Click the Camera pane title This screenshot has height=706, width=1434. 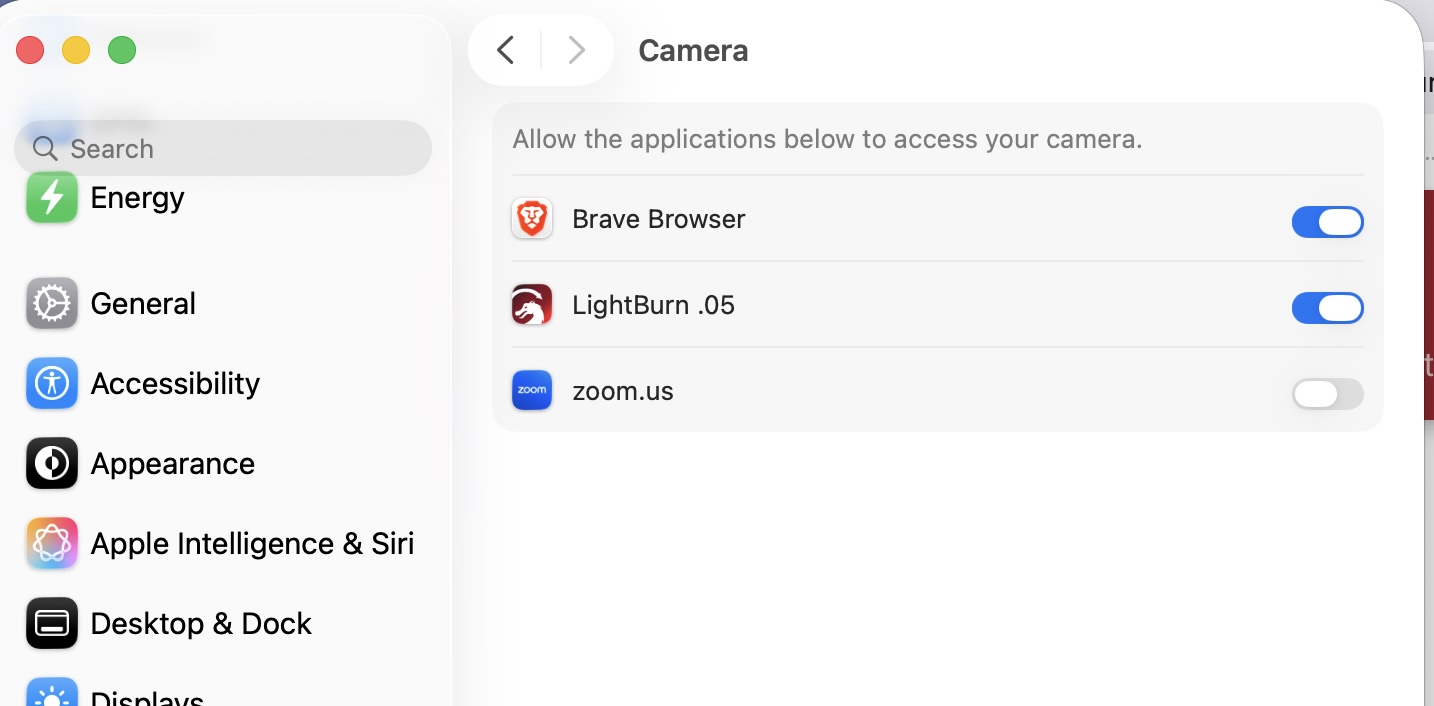(693, 51)
